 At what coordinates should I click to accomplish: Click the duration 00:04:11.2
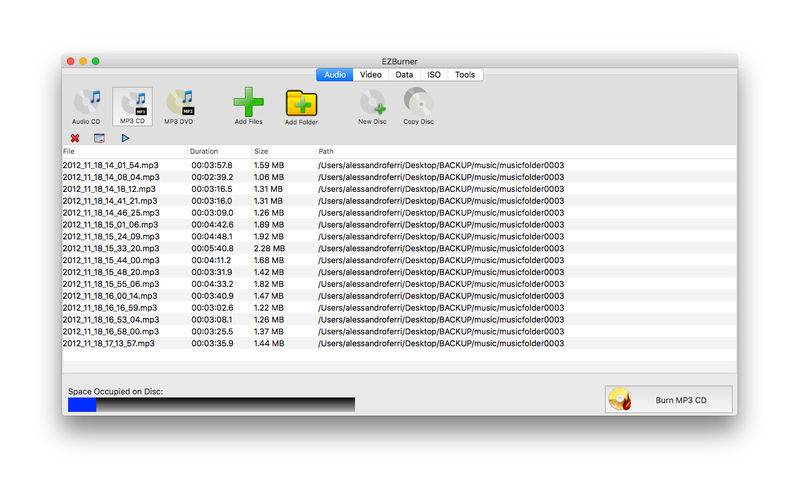coord(211,260)
